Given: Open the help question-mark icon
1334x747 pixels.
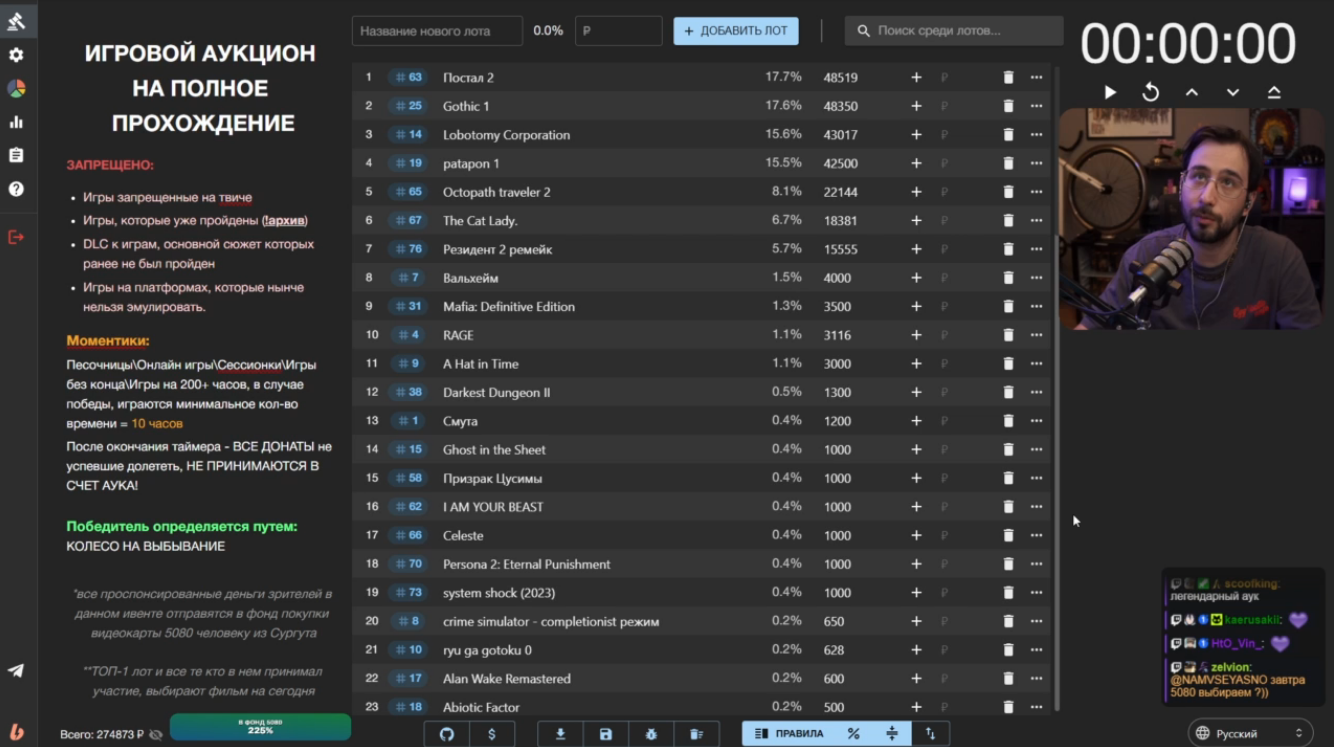Looking at the screenshot, I should tap(16, 189).
